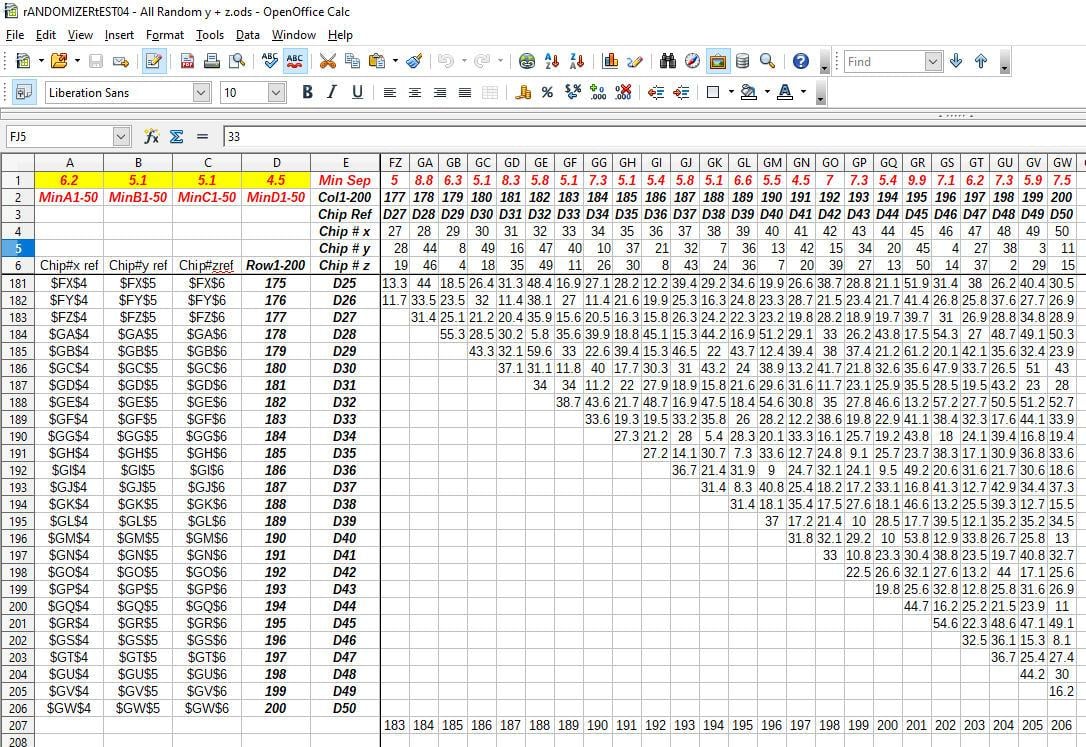The height and width of the screenshot is (747, 1086).
Task: Click the Open file folder icon
Action: (59, 61)
